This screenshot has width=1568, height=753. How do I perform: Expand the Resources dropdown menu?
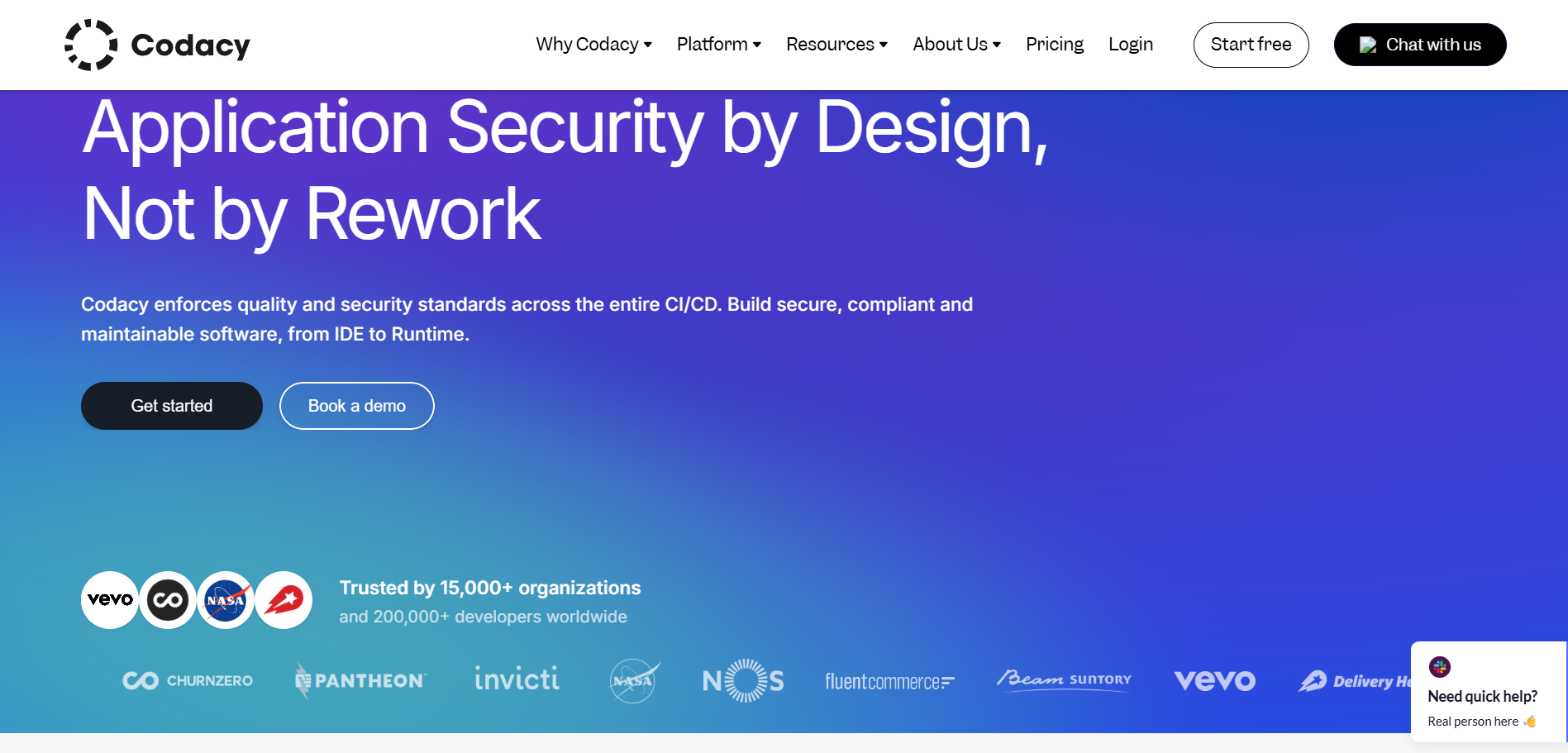point(836,45)
